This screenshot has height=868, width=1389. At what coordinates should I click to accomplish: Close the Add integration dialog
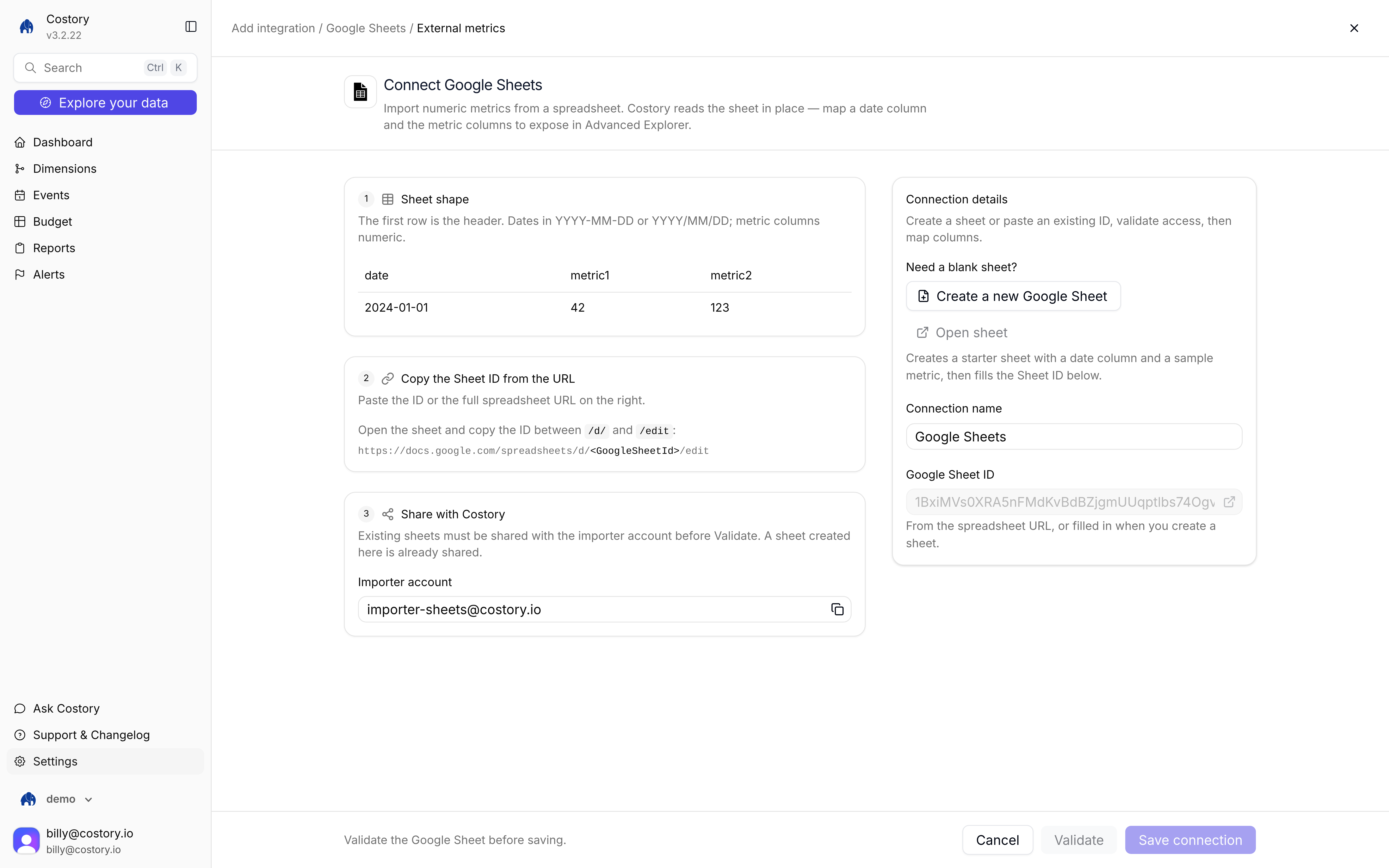1354,28
